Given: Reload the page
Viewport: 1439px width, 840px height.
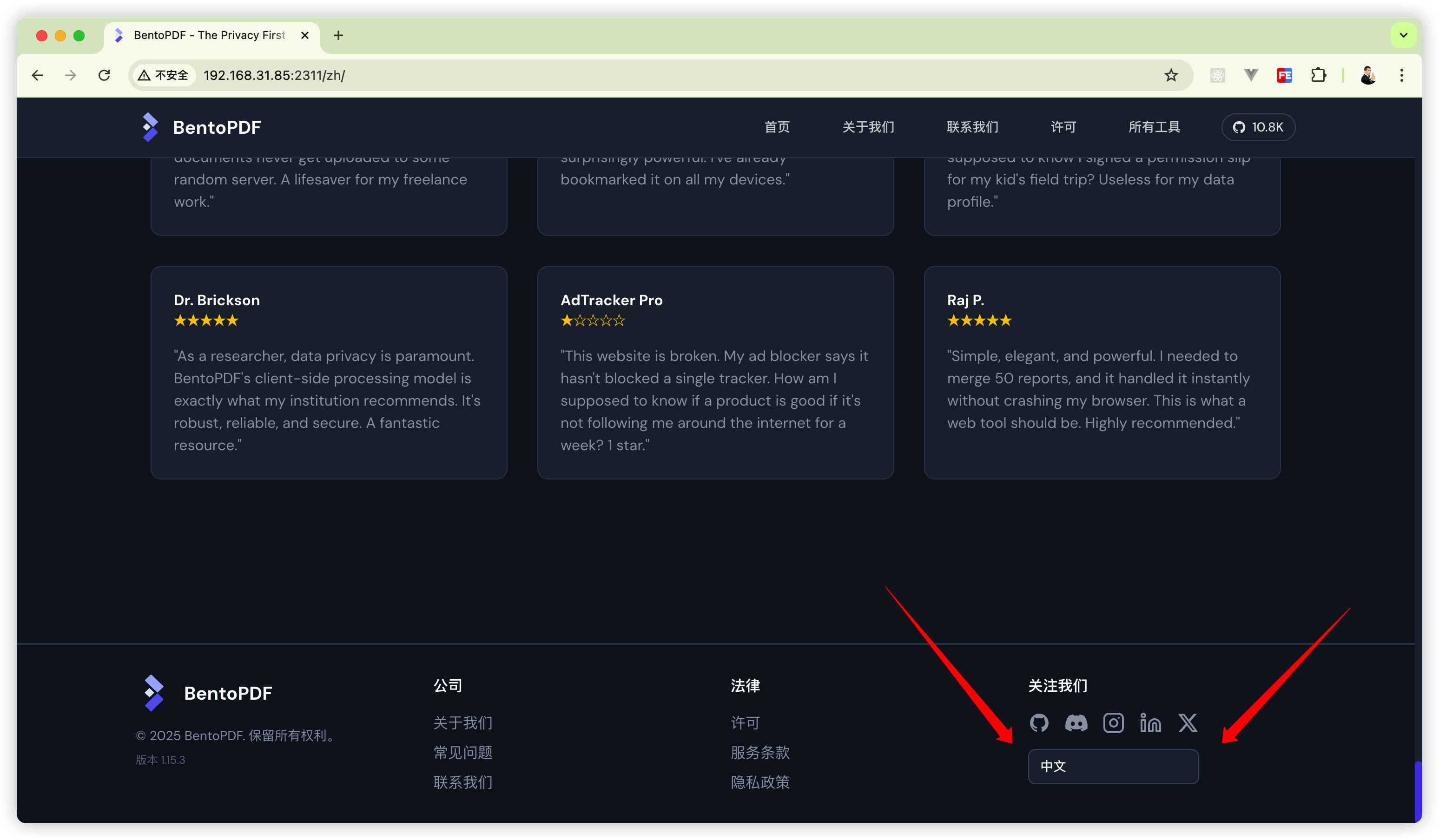Looking at the screenshot, I should coord(104,75).
